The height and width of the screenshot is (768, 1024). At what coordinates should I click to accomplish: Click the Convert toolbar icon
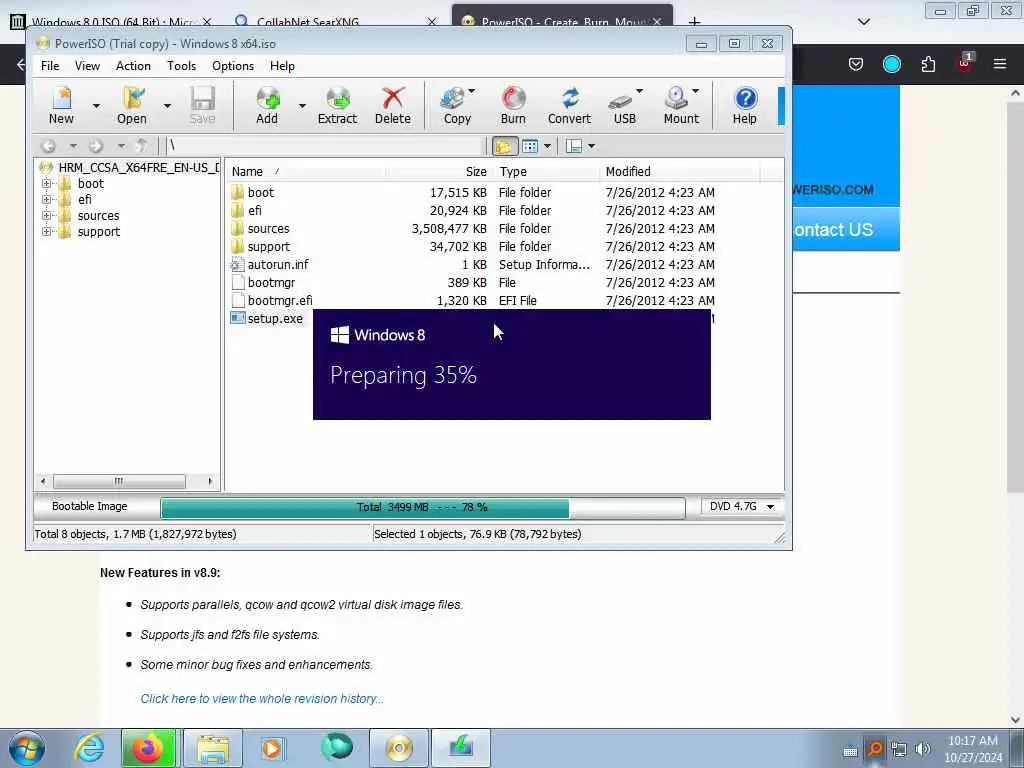[569, 105]
